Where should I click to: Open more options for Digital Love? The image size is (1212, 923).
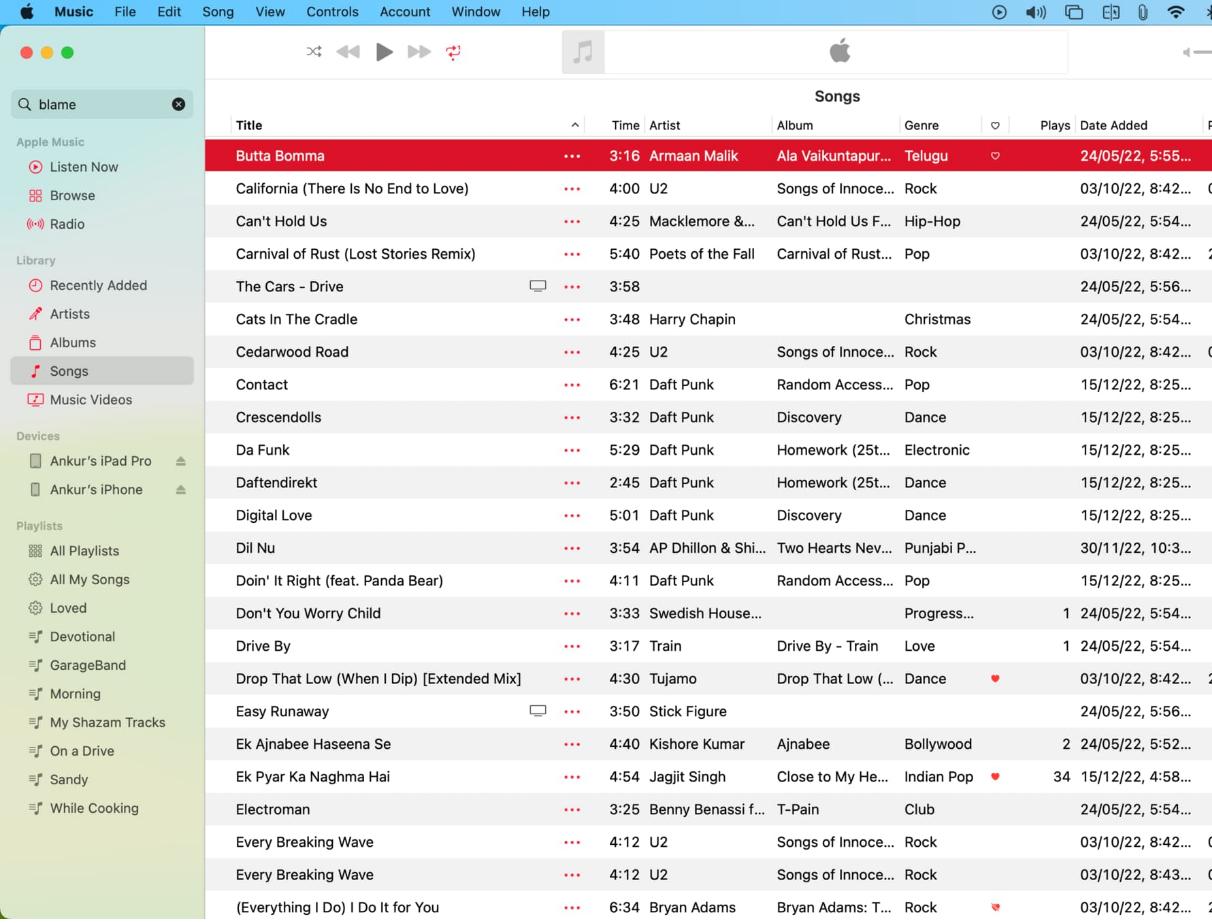click(x=572, y=516)
